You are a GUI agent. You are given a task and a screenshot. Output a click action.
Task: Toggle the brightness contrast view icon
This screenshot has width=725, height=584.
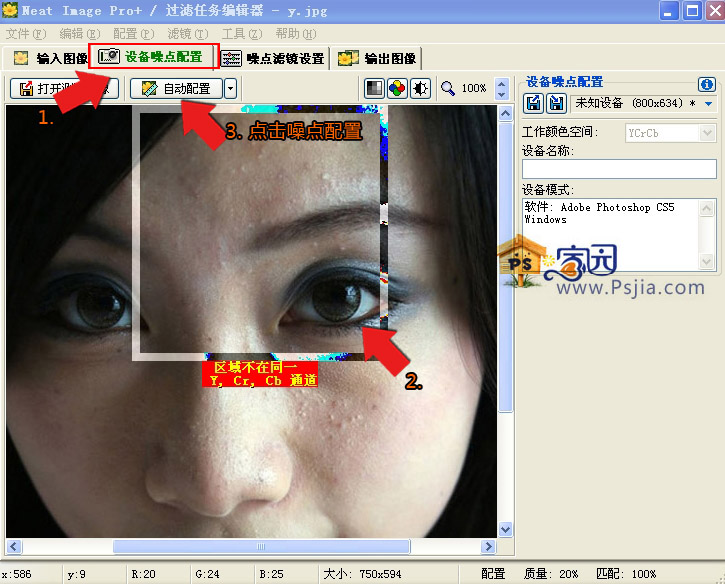(420, 88)
